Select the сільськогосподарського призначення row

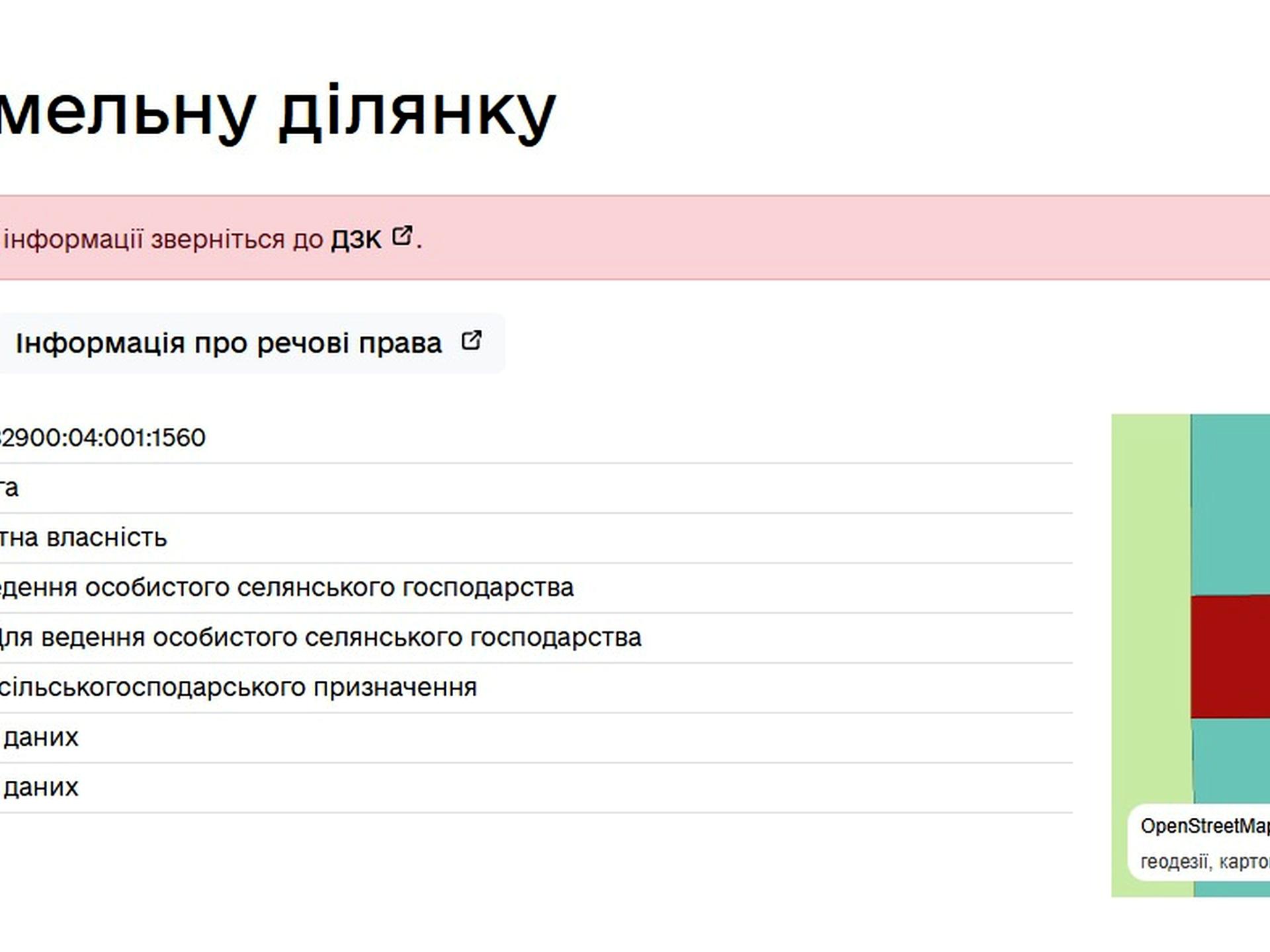point(238,688)
